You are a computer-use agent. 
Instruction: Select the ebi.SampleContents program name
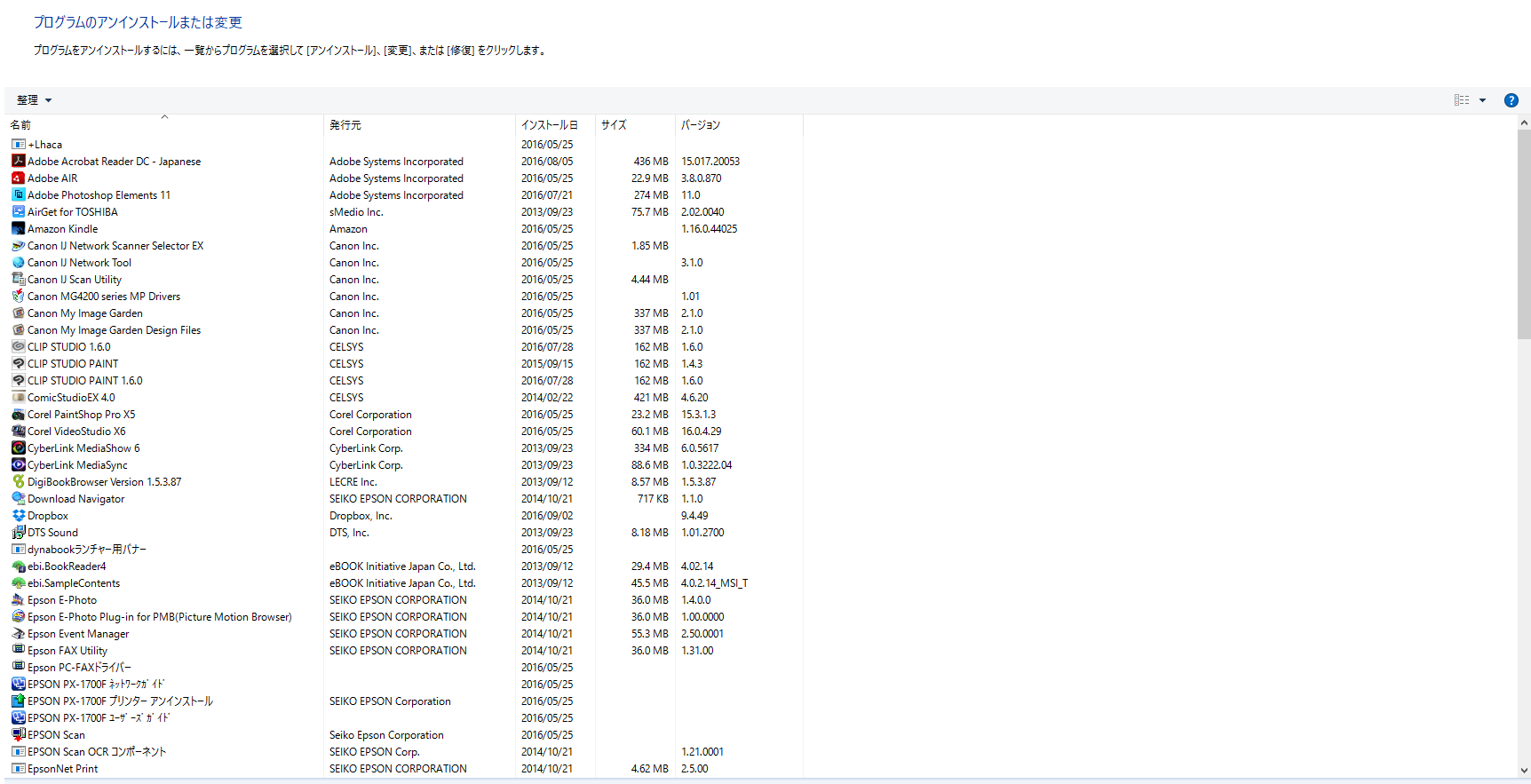pyautogui.click(x=74, y=583)
